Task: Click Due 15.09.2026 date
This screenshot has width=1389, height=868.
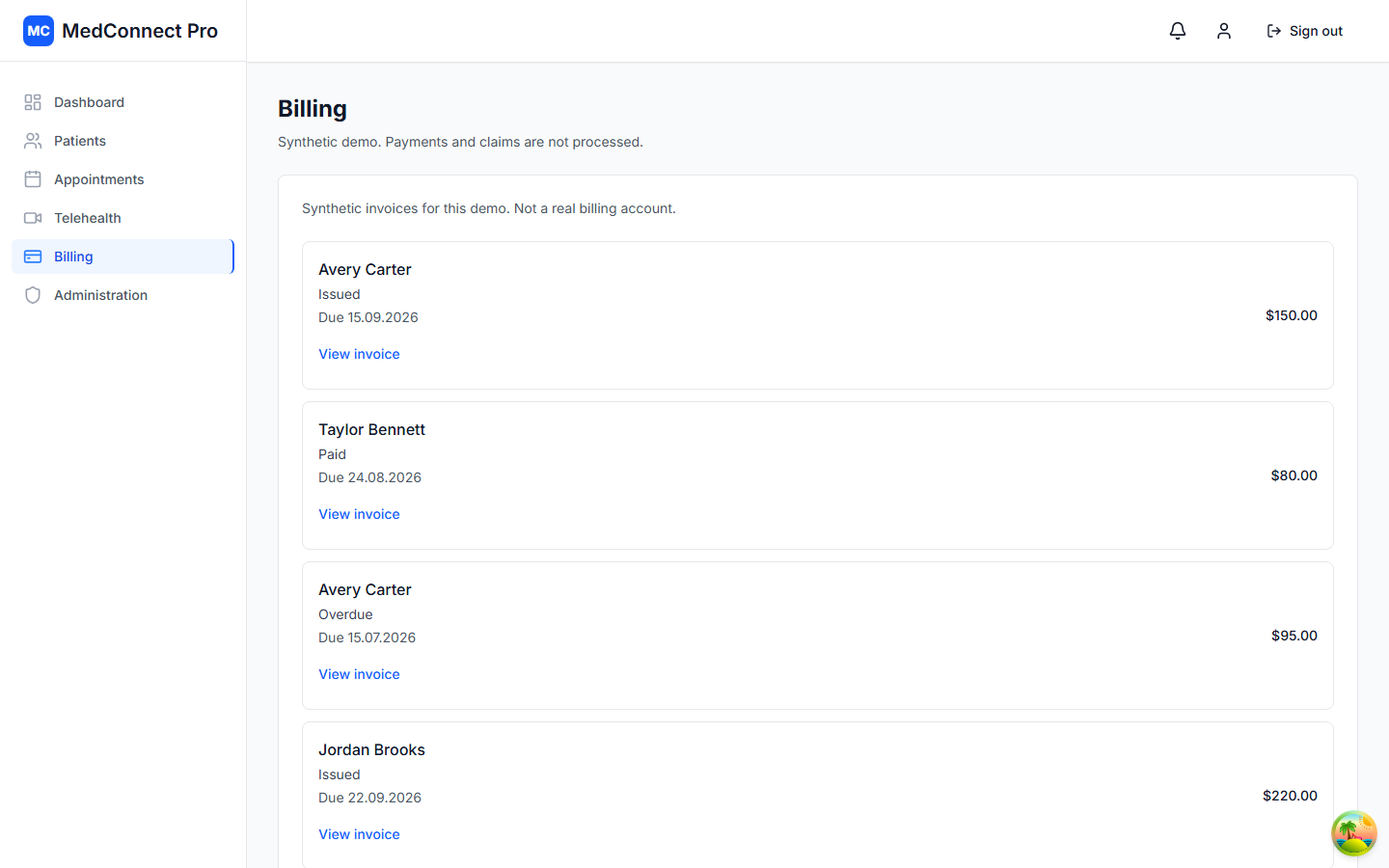Action: 368,317
